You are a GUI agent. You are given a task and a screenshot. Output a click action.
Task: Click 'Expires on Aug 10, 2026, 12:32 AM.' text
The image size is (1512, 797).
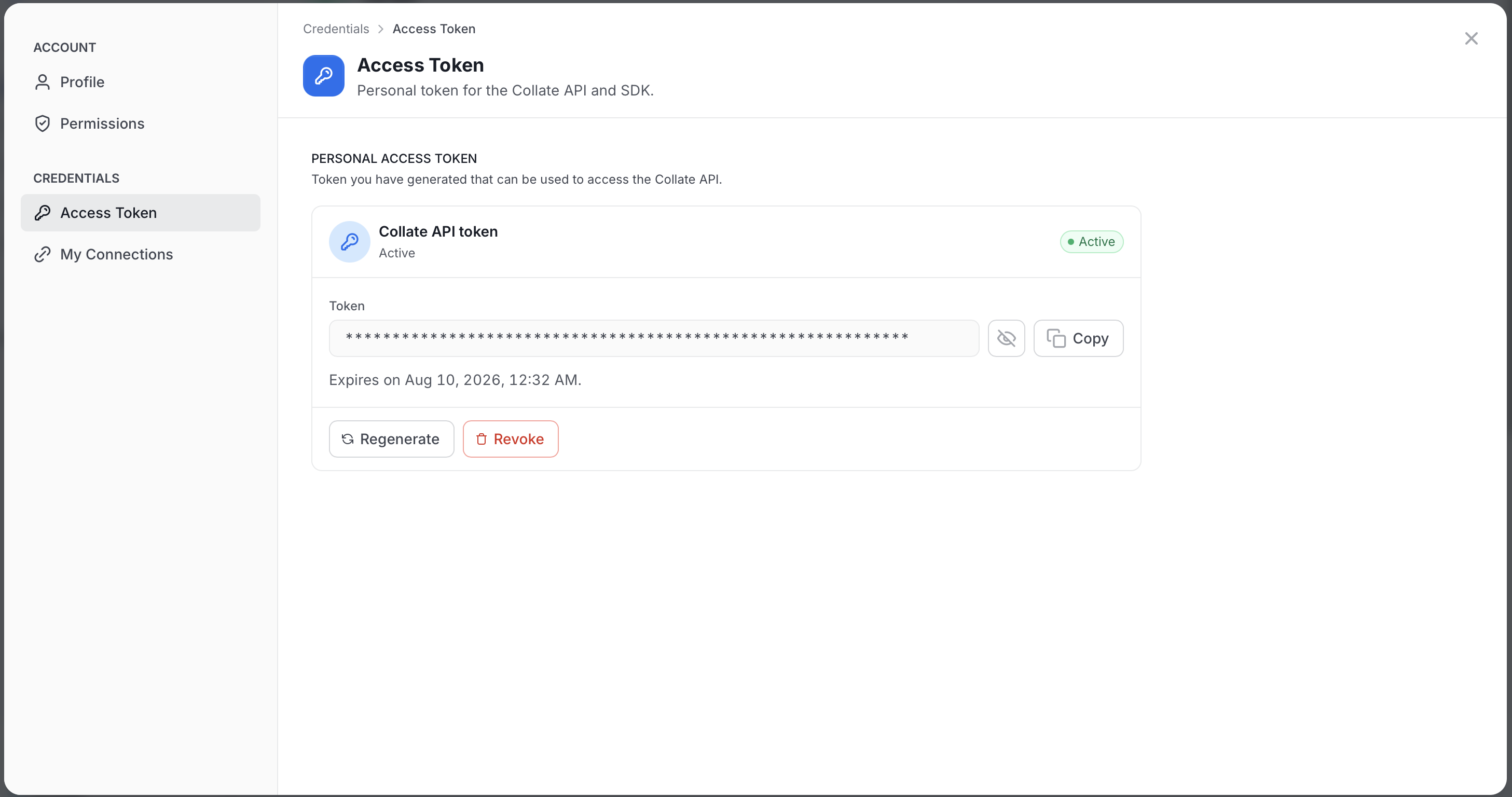(x=455, y=380)
